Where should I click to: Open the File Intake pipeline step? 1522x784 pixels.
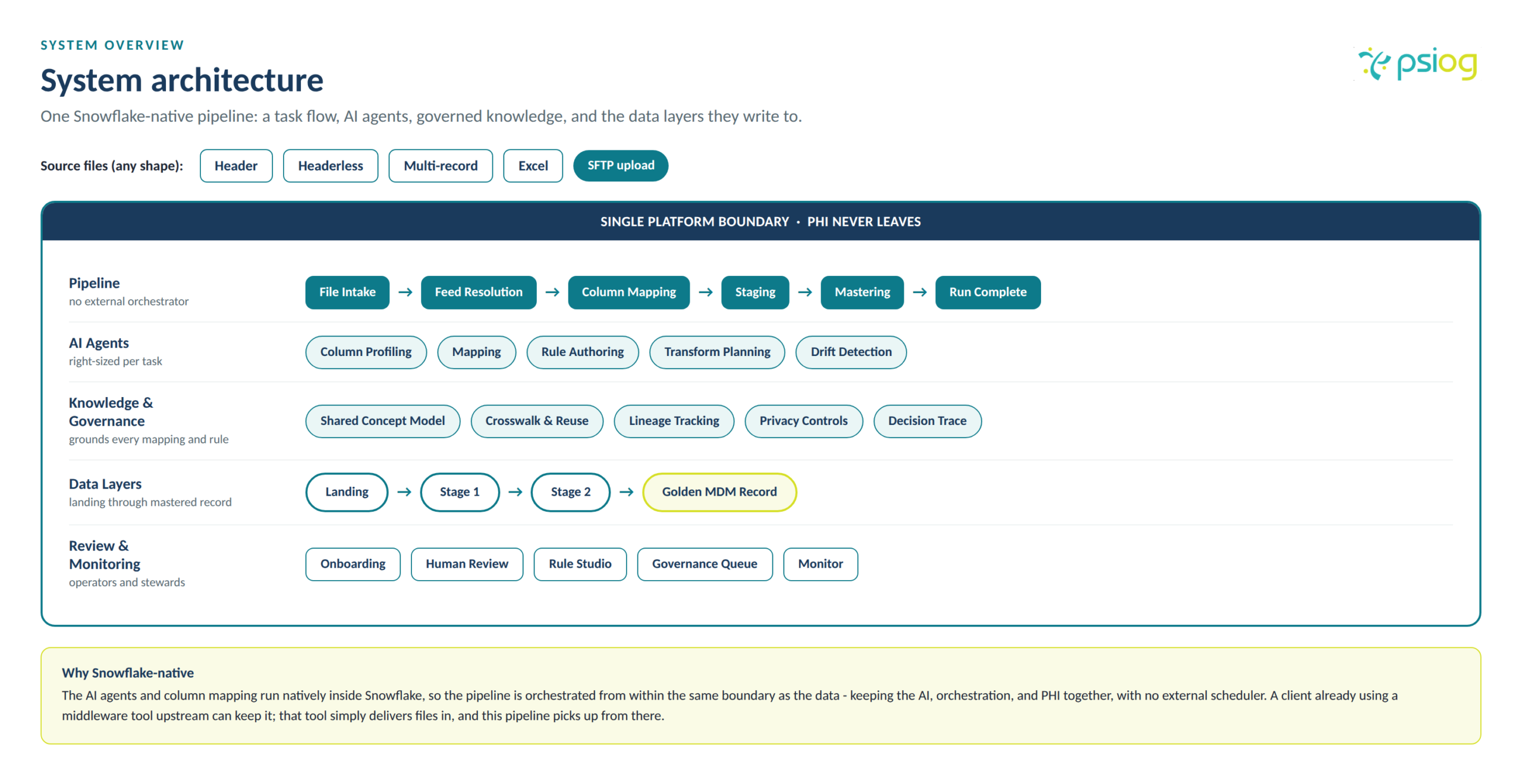[347, 292]
